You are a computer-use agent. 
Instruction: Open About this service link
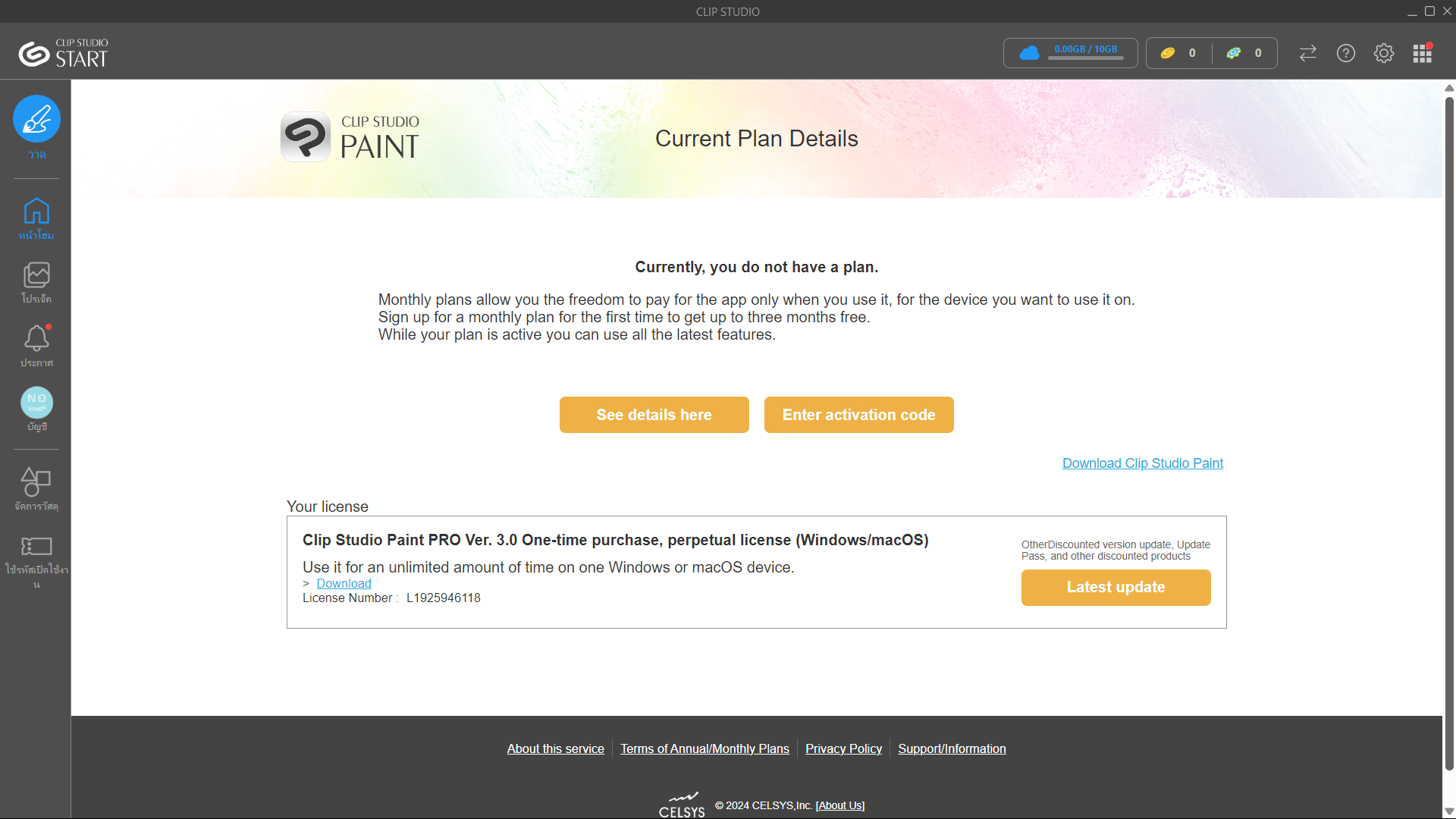[x=555, y=748]
